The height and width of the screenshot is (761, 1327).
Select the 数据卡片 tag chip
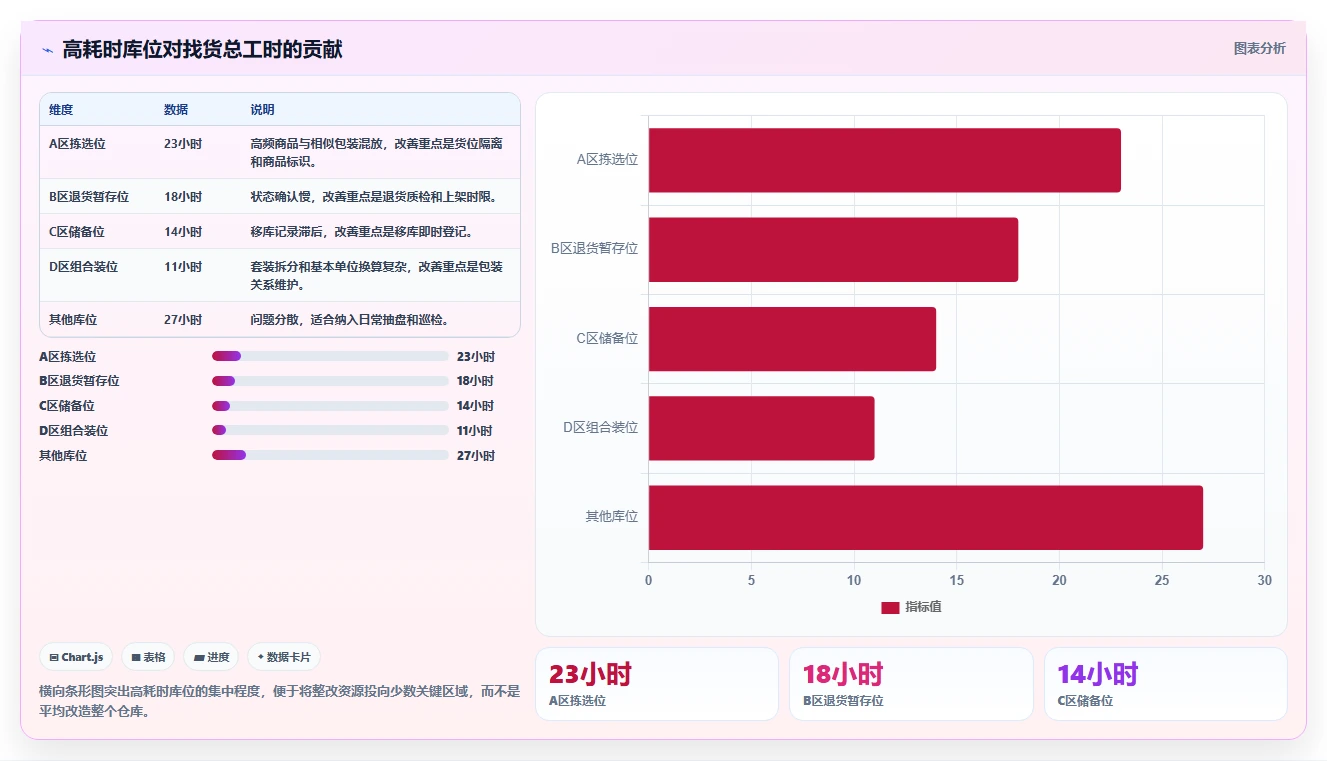pyautogui.click(x=284, y=657)
